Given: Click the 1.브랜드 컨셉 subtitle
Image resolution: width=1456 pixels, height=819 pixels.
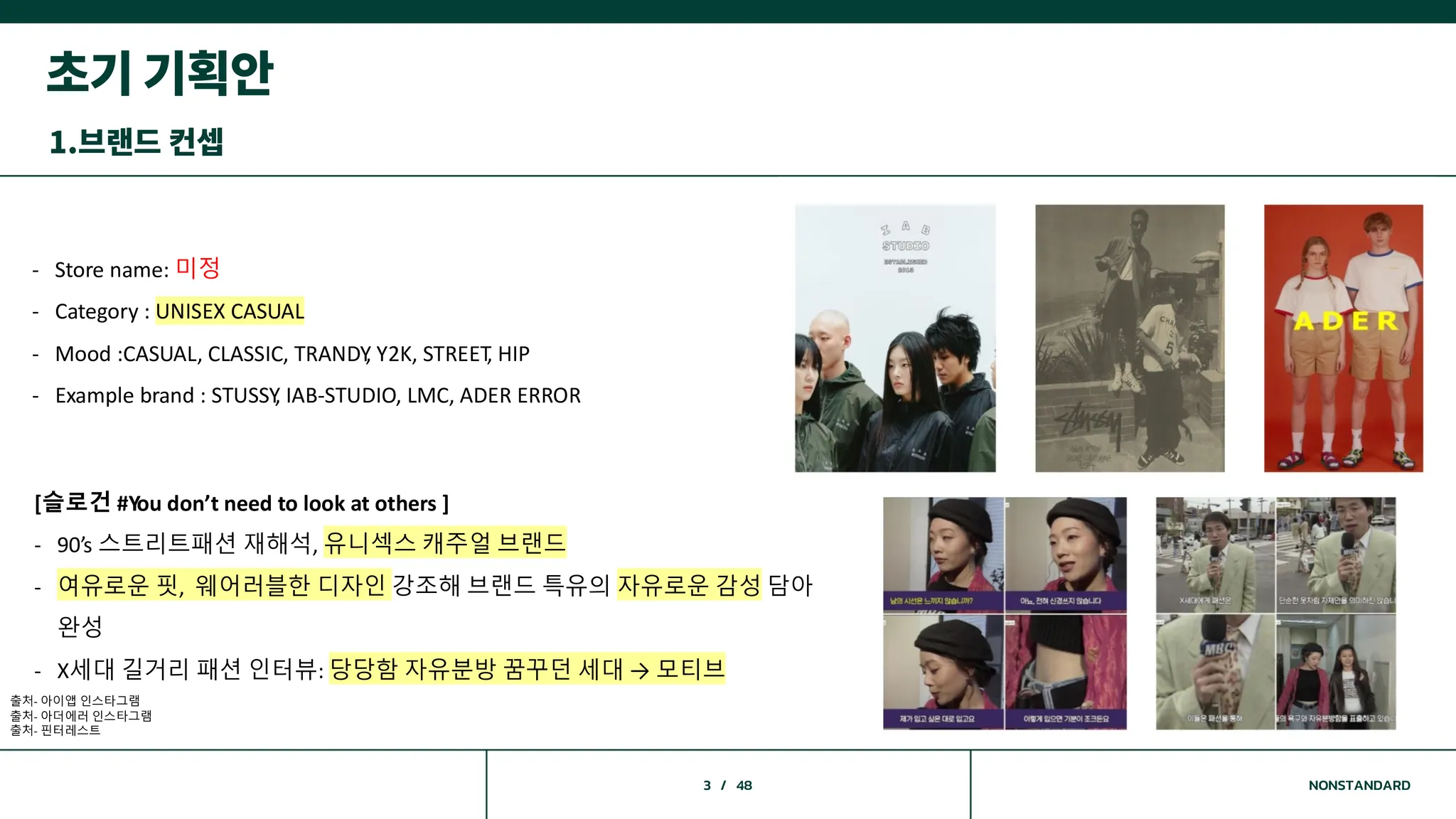Looking at the screenshot, I should click(x=136, y=141).
